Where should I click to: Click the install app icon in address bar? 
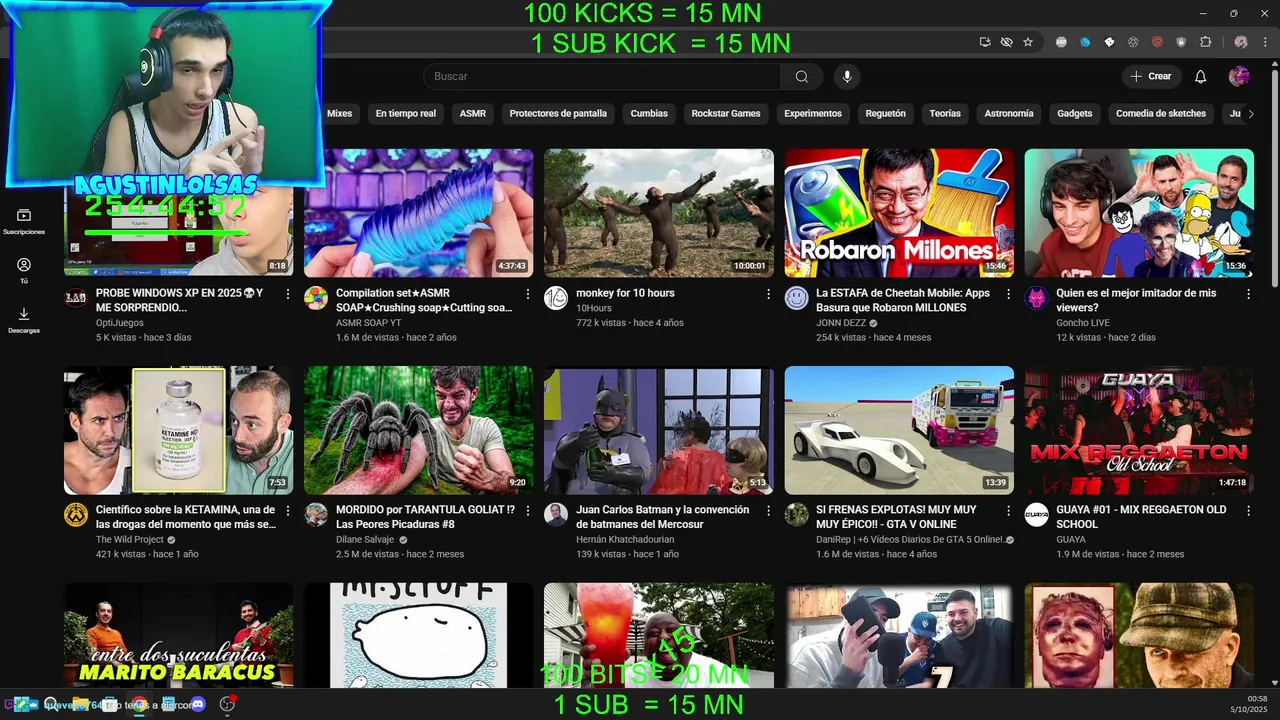coord(985,42)
